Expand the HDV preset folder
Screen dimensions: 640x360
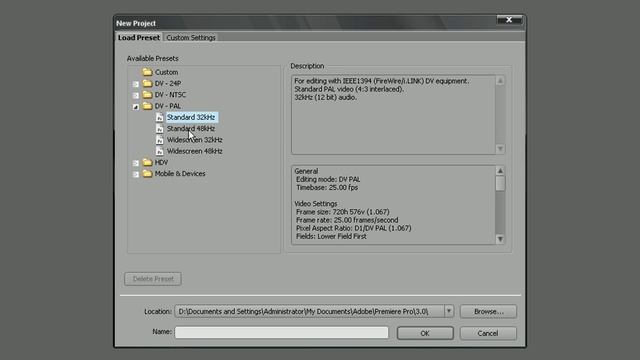coord(136,163)
